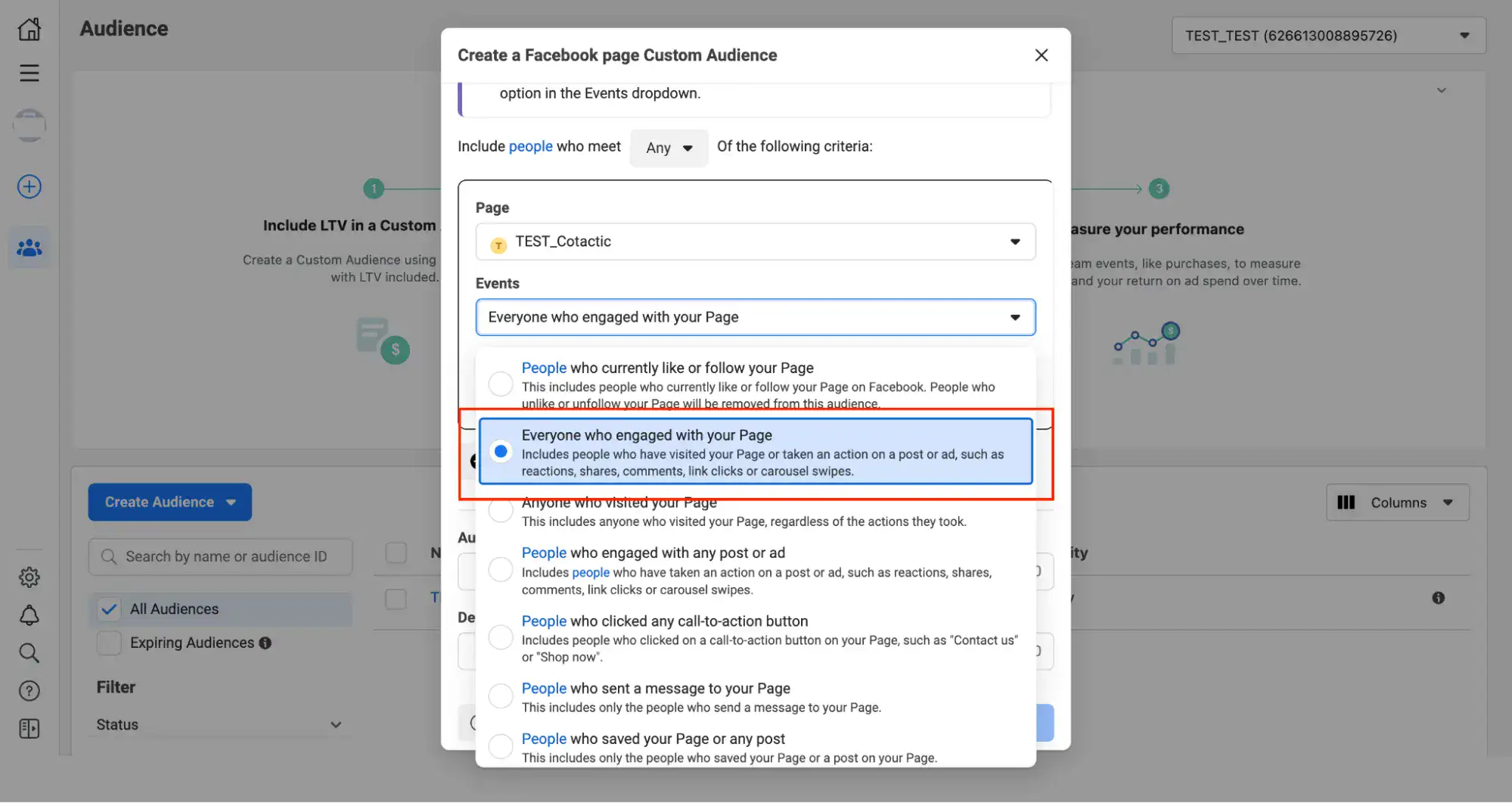Open the Audiences people icon
The height and width of the screenshot is (803, 1512).
coord(29,247)
